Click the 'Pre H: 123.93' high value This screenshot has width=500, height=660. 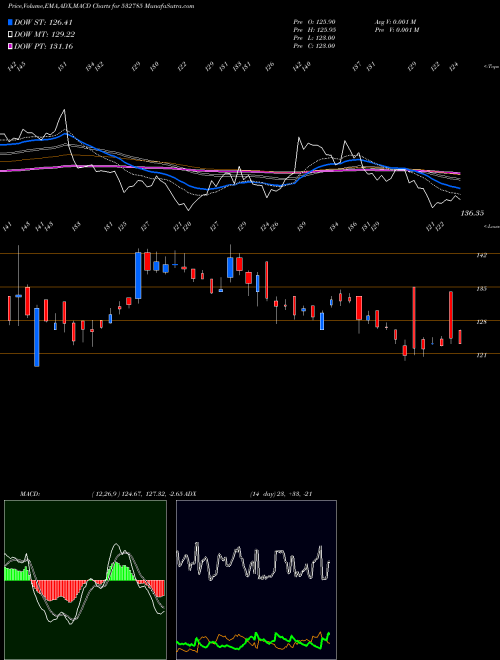pos(314,29)
